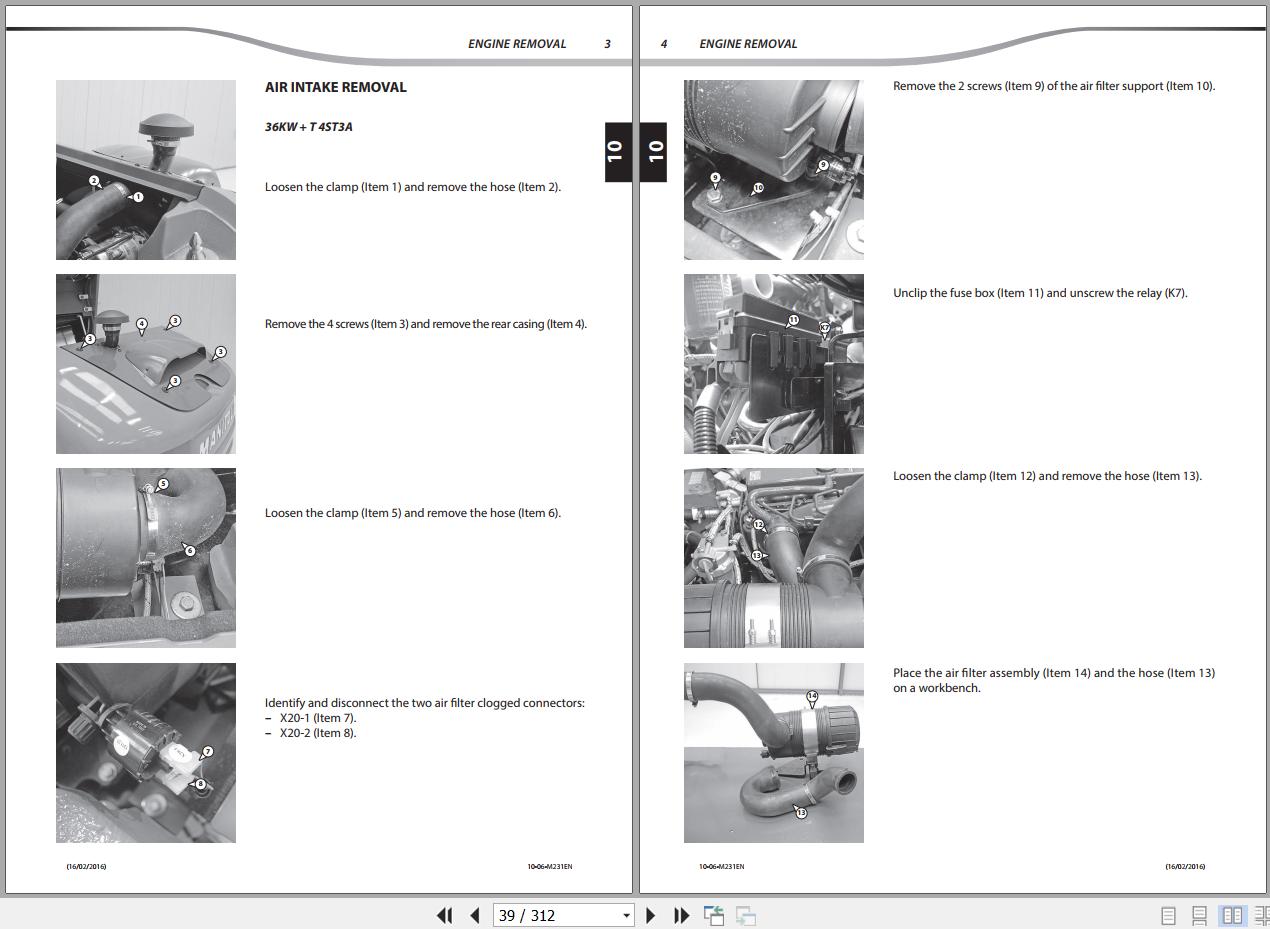Jump to the last page
The image size is (1270, 929).
pos(682,915)
